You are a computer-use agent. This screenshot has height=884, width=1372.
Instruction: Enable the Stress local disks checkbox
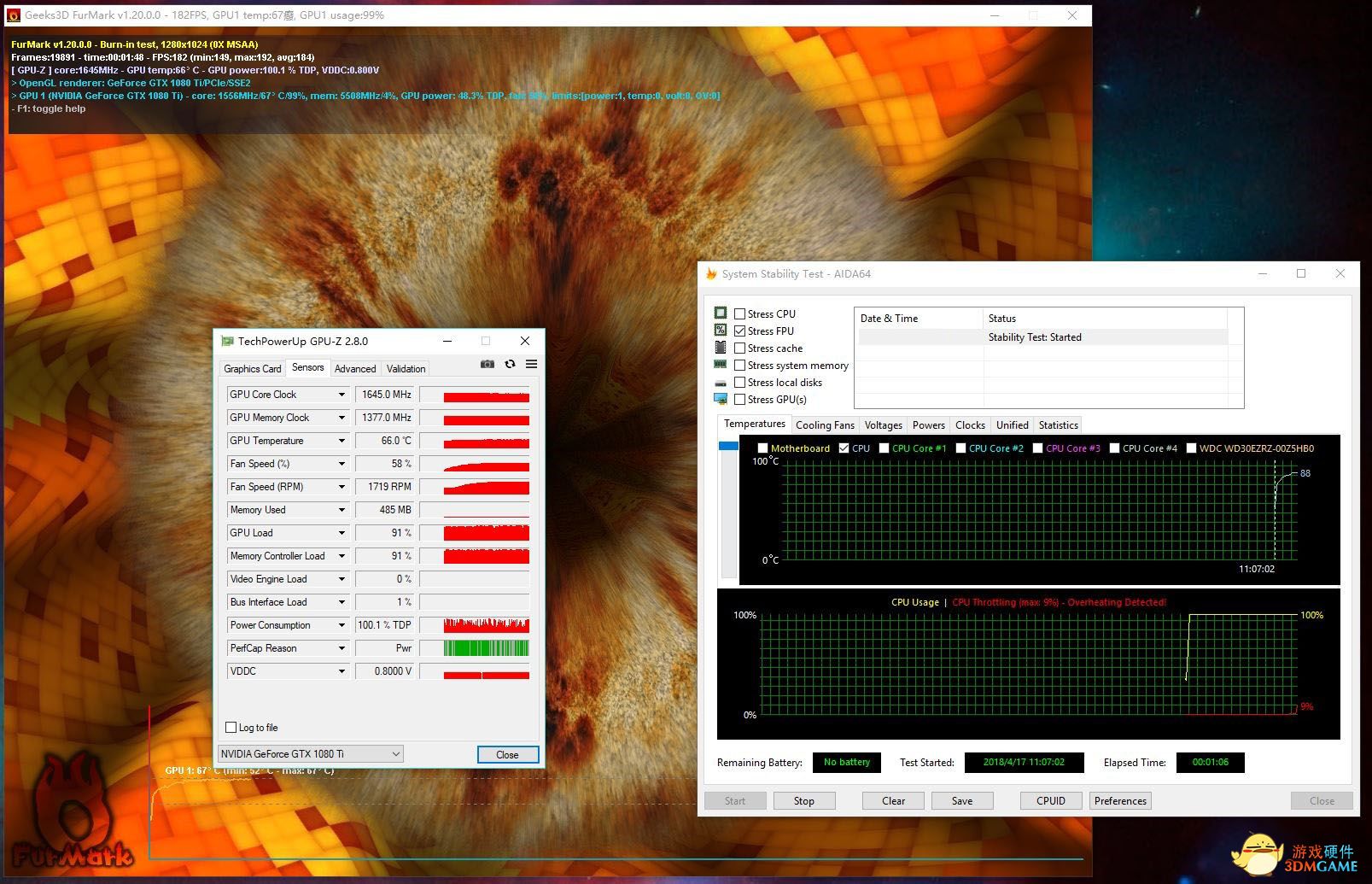click(739, 382)
